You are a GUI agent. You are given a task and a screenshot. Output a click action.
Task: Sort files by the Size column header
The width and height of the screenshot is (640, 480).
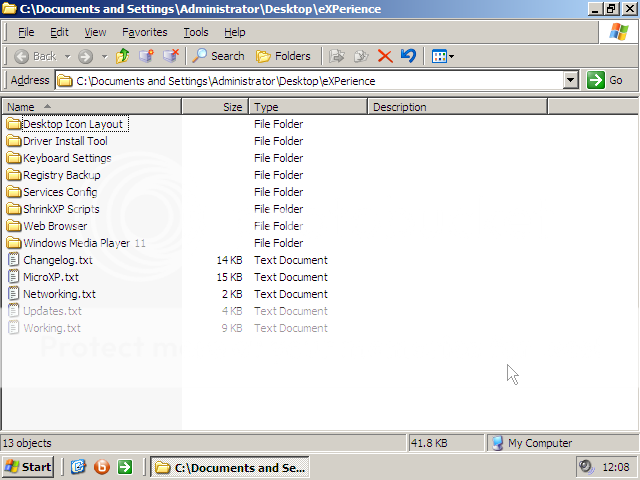[x=215, y=107]
